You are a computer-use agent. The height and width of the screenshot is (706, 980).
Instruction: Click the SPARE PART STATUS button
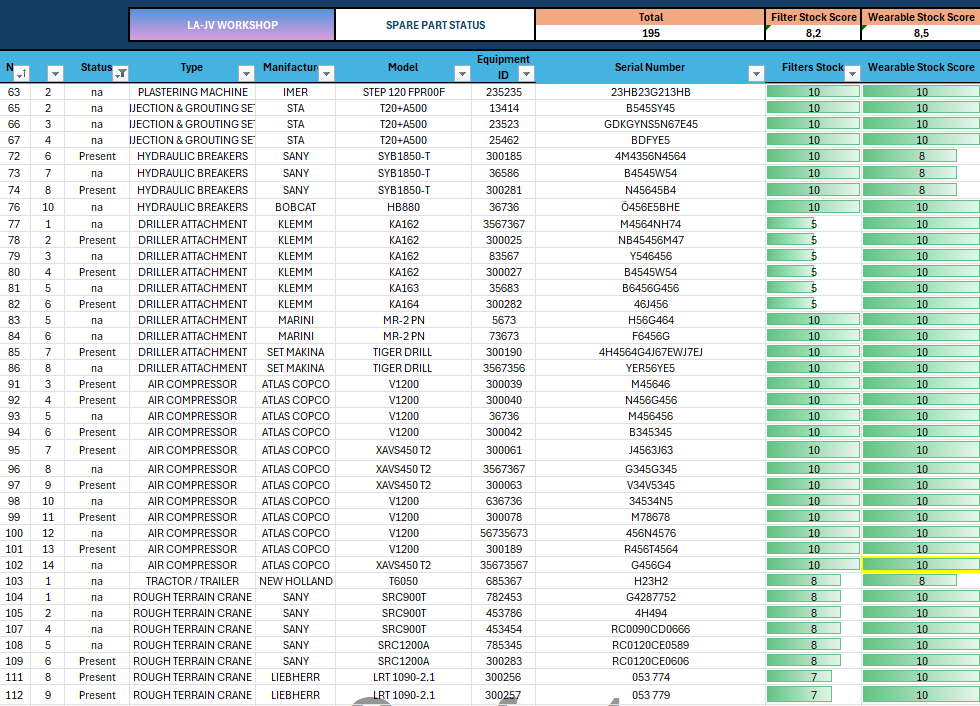tap(435, 25)
